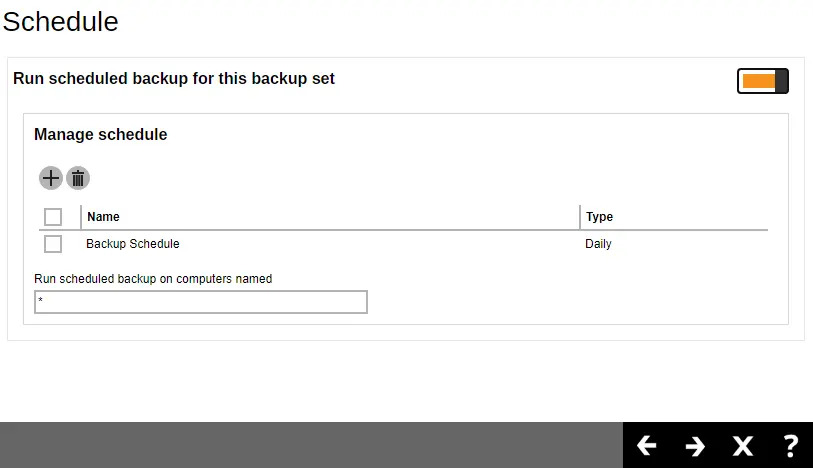Click the Manage schedule heading
Viewport: 813px width, 468px height.
(x=100, y=134)
